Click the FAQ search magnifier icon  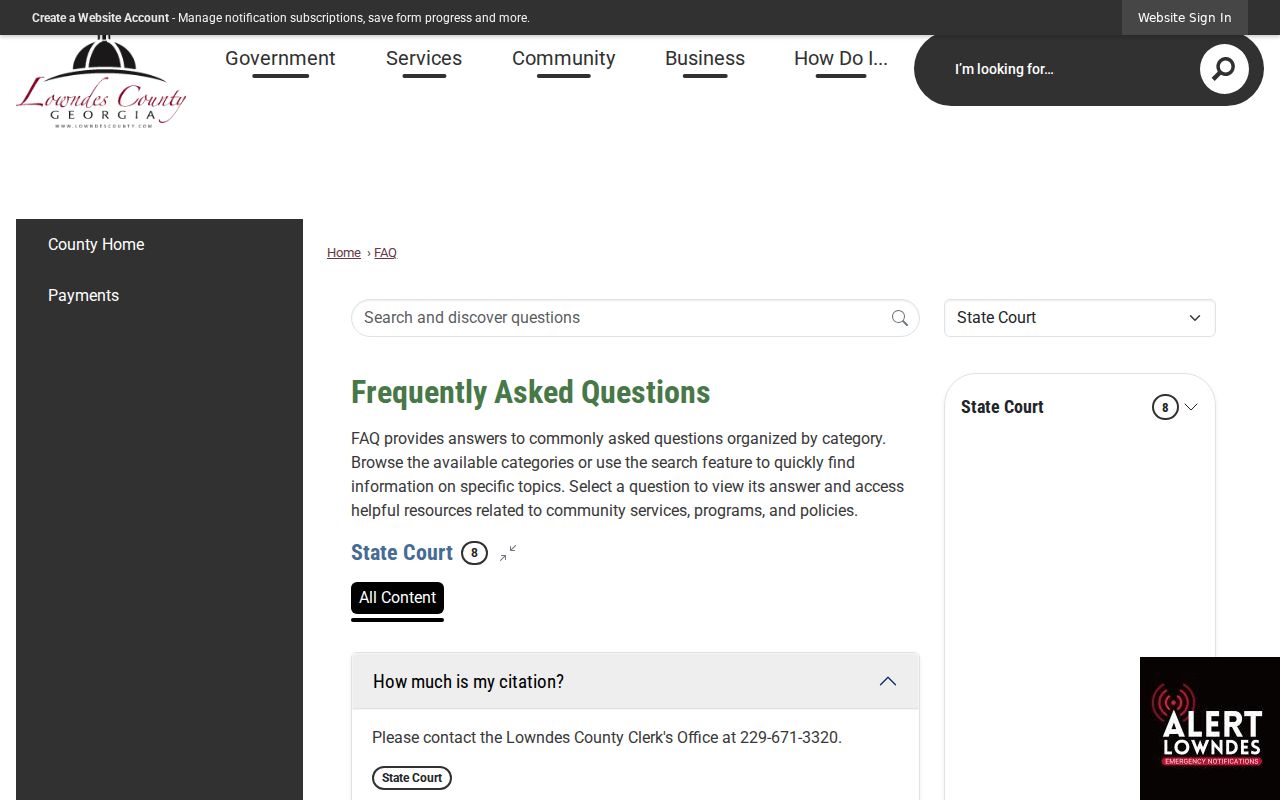click(900, 318)
